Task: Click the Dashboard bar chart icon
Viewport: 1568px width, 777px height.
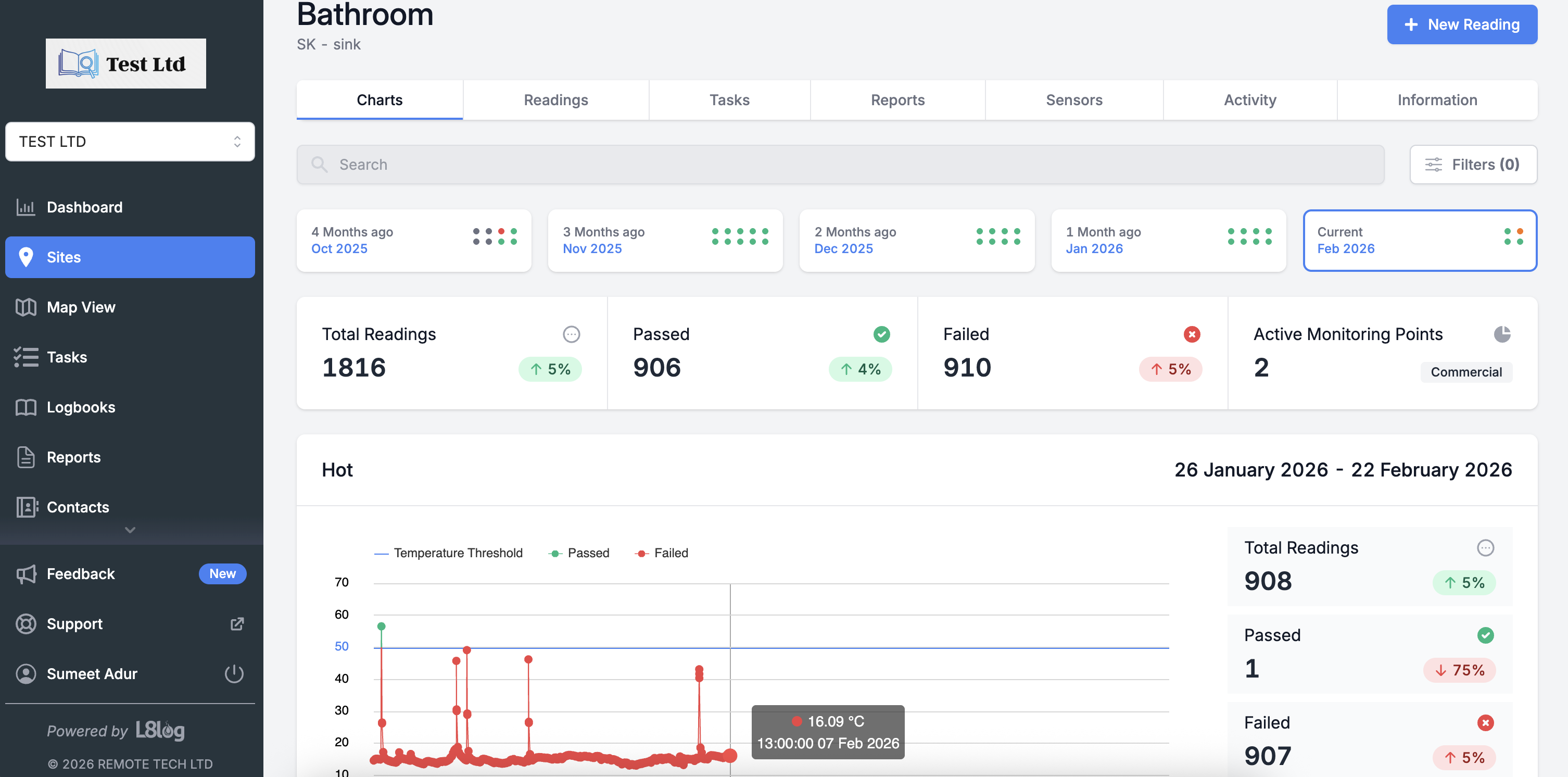Action: (26, 207)
